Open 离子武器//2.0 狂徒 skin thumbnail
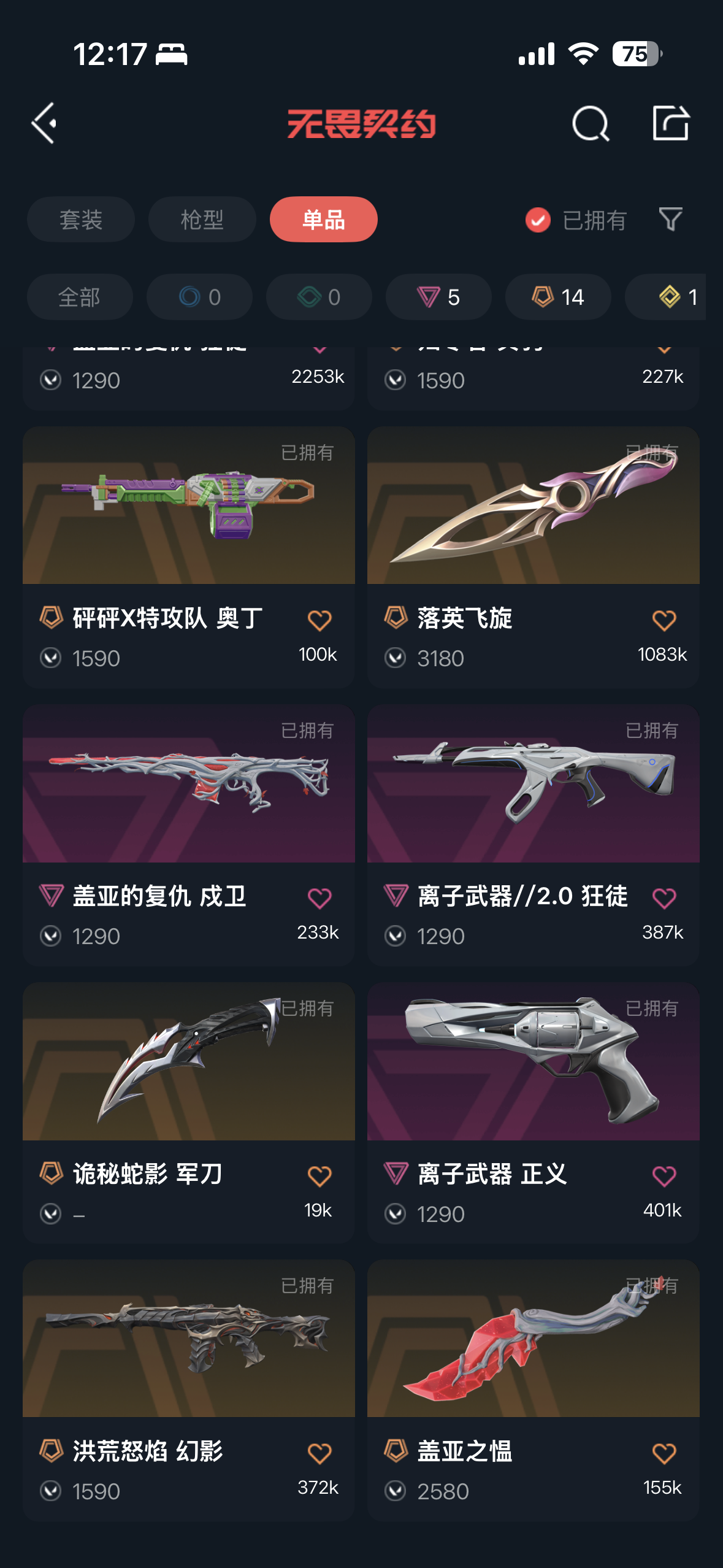The height and width of the screenshot is (1568, 723). tap(534, 784)
